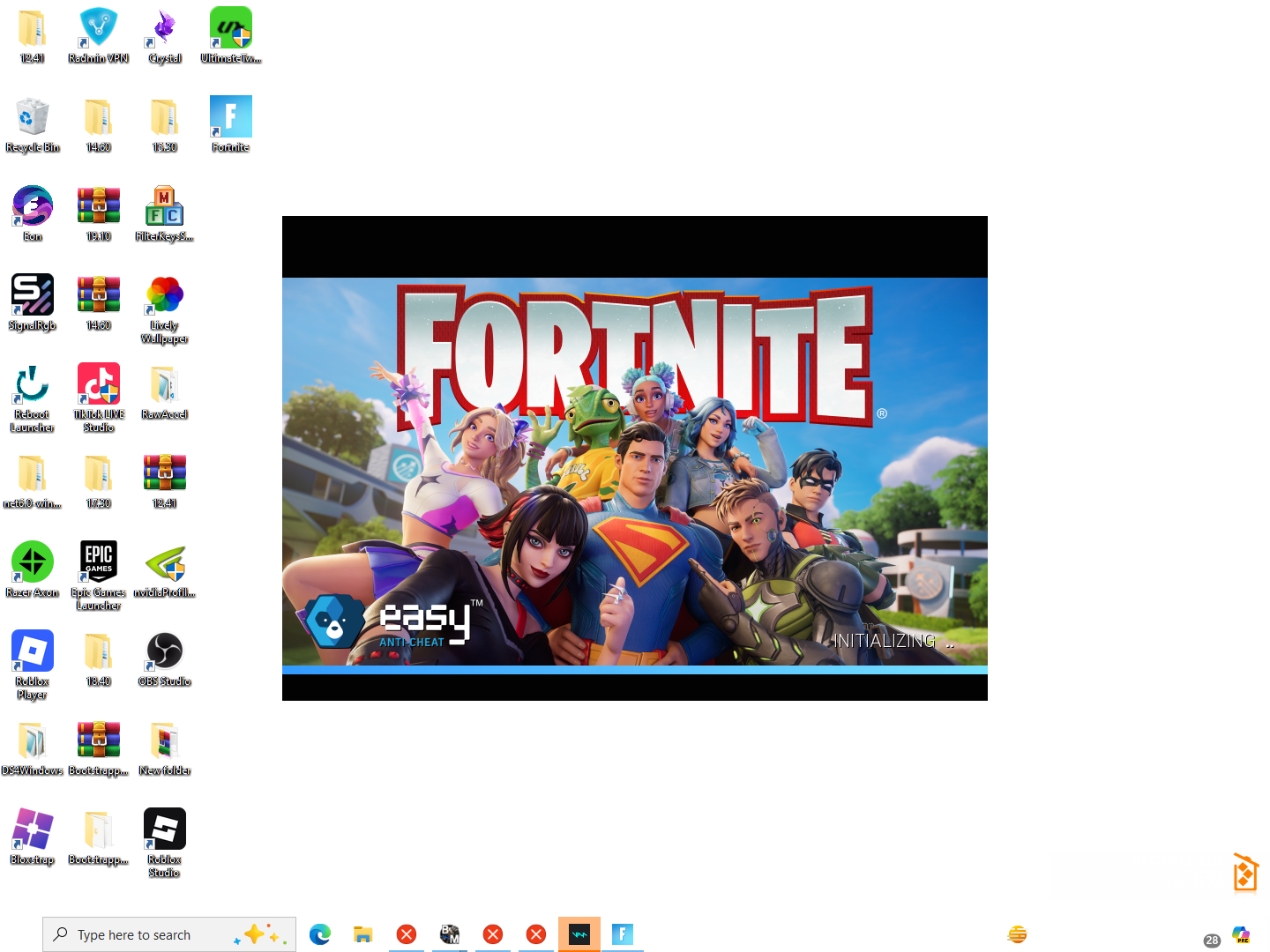Select the 17.30 folder
The image size is (1270, 952).
click(x=99, y=480)
